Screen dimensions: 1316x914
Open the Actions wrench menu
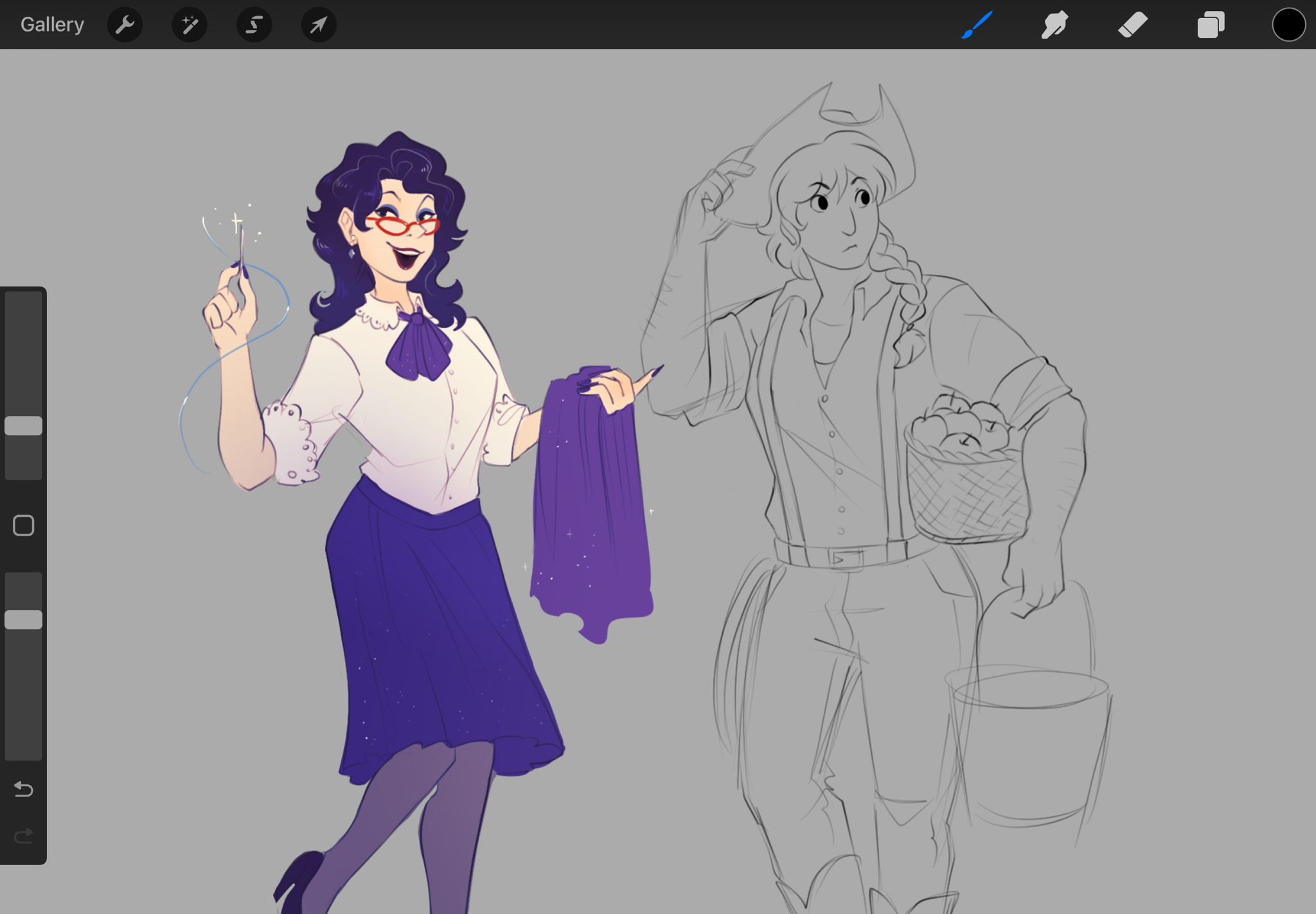coord(125,25)
